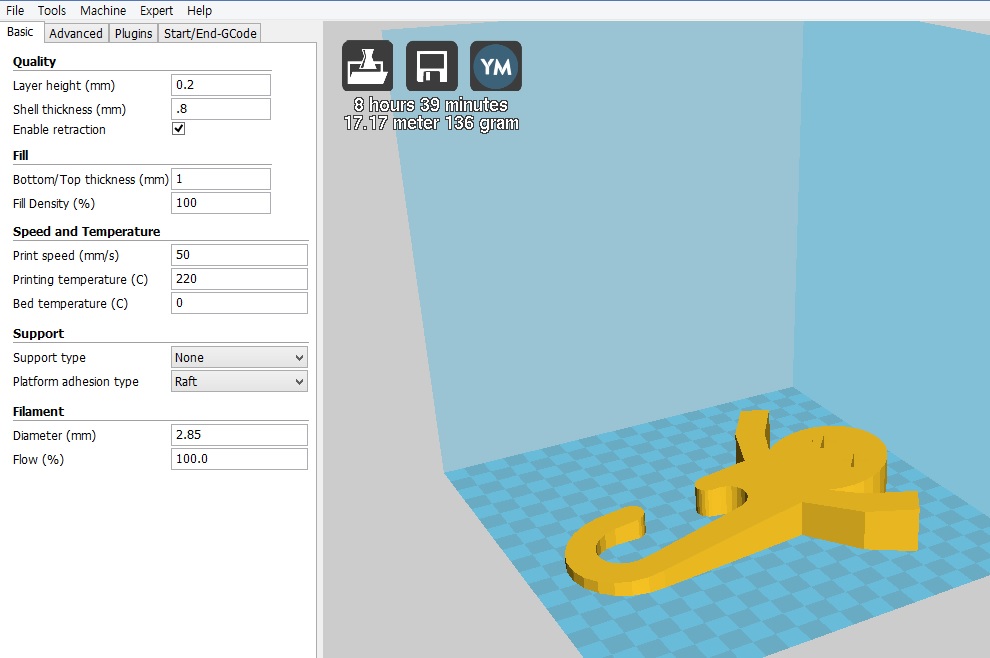Image resolution: width=990 pixels, height=658 pixels.
Task: Click the filament Diameter input field
Action: [x=239, y=434]
